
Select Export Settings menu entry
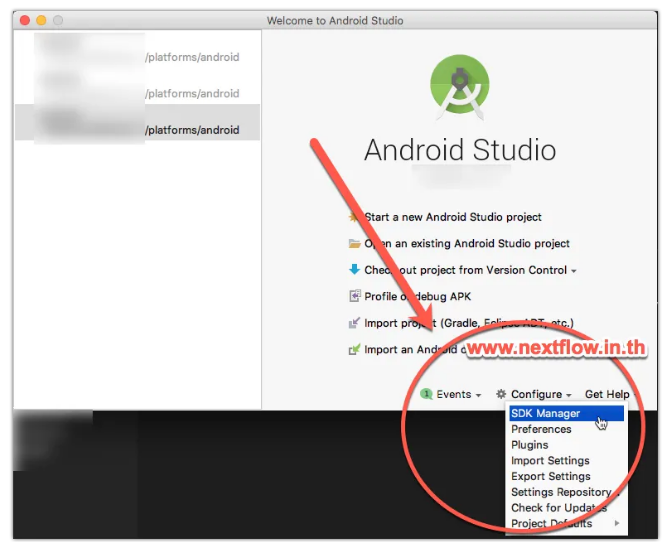(x=567, y=476)
